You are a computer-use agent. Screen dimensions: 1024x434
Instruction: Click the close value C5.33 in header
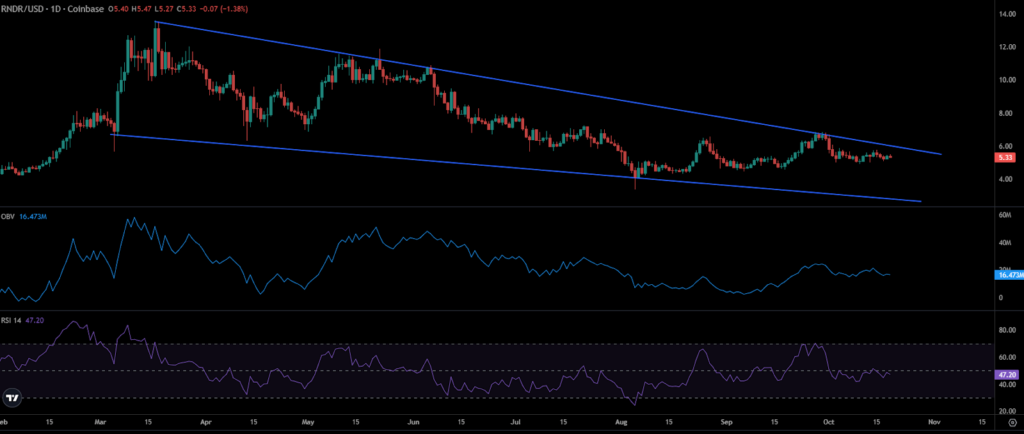tap(185, 9)
